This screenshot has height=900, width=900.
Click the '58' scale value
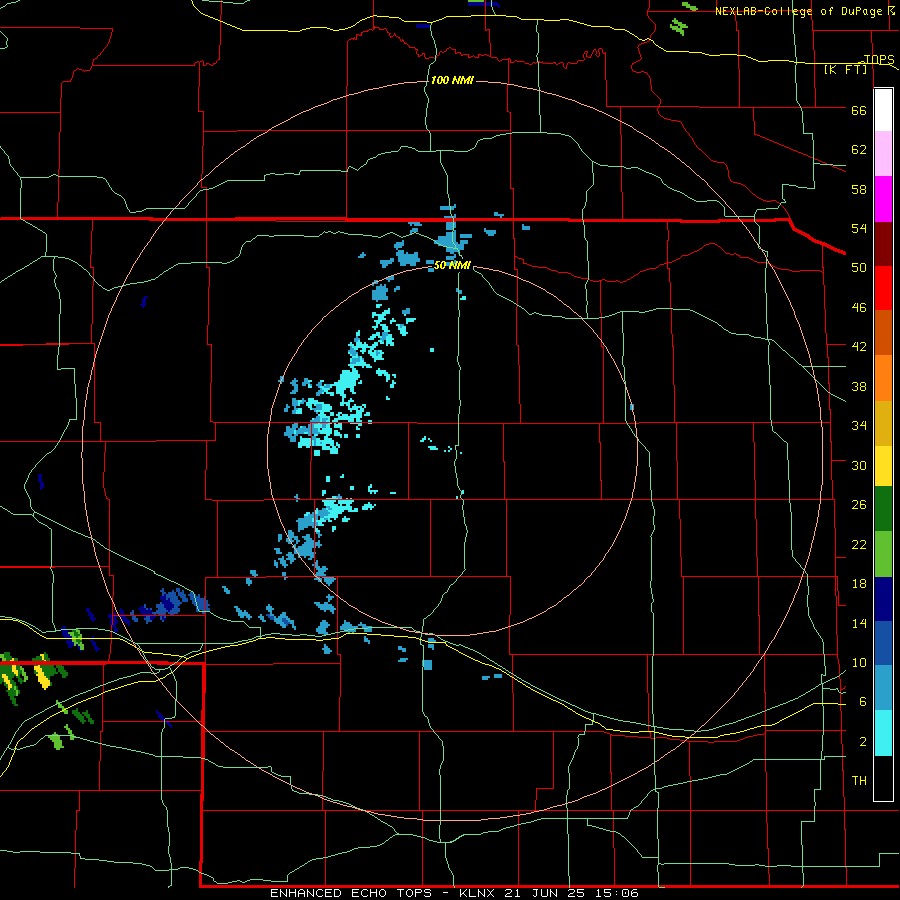(859, 189)
